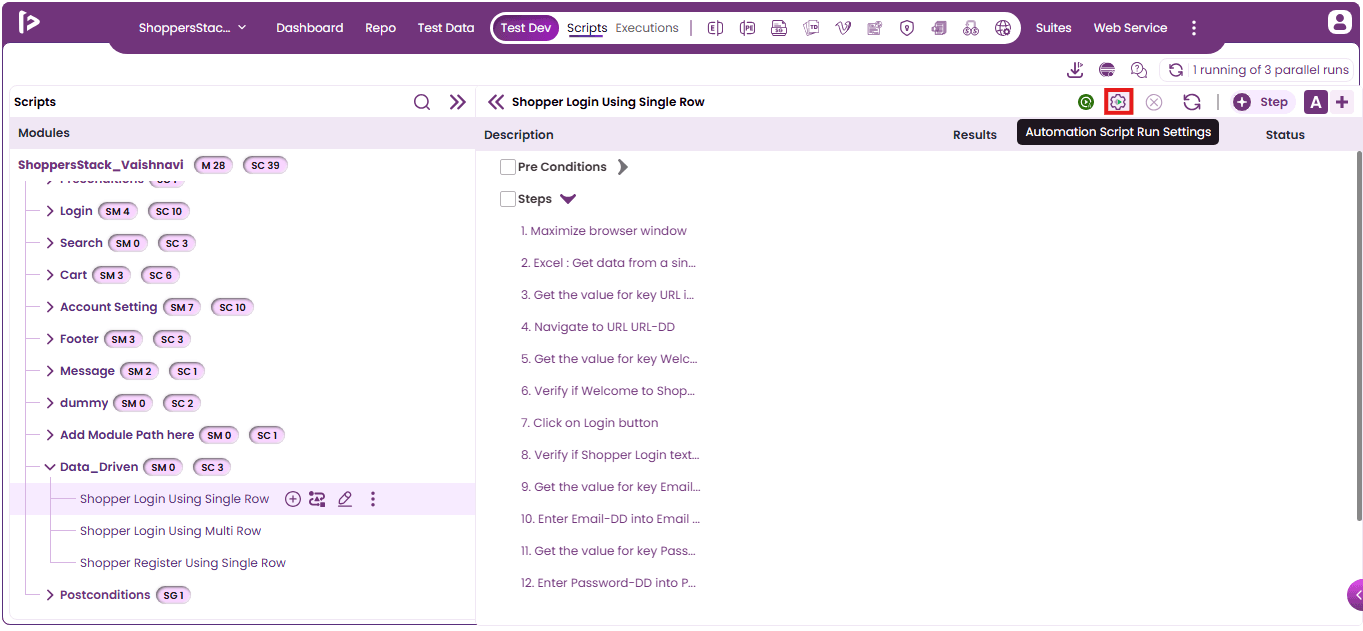Open the globe settings icon in top bar
This screenshot has width=1363, height=631.
1003,28
